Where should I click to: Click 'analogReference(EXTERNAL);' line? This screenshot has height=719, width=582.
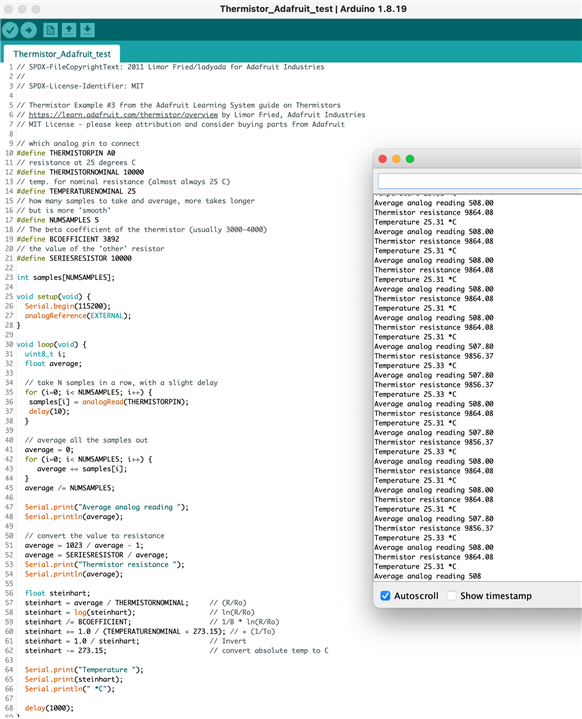point(78,316)
